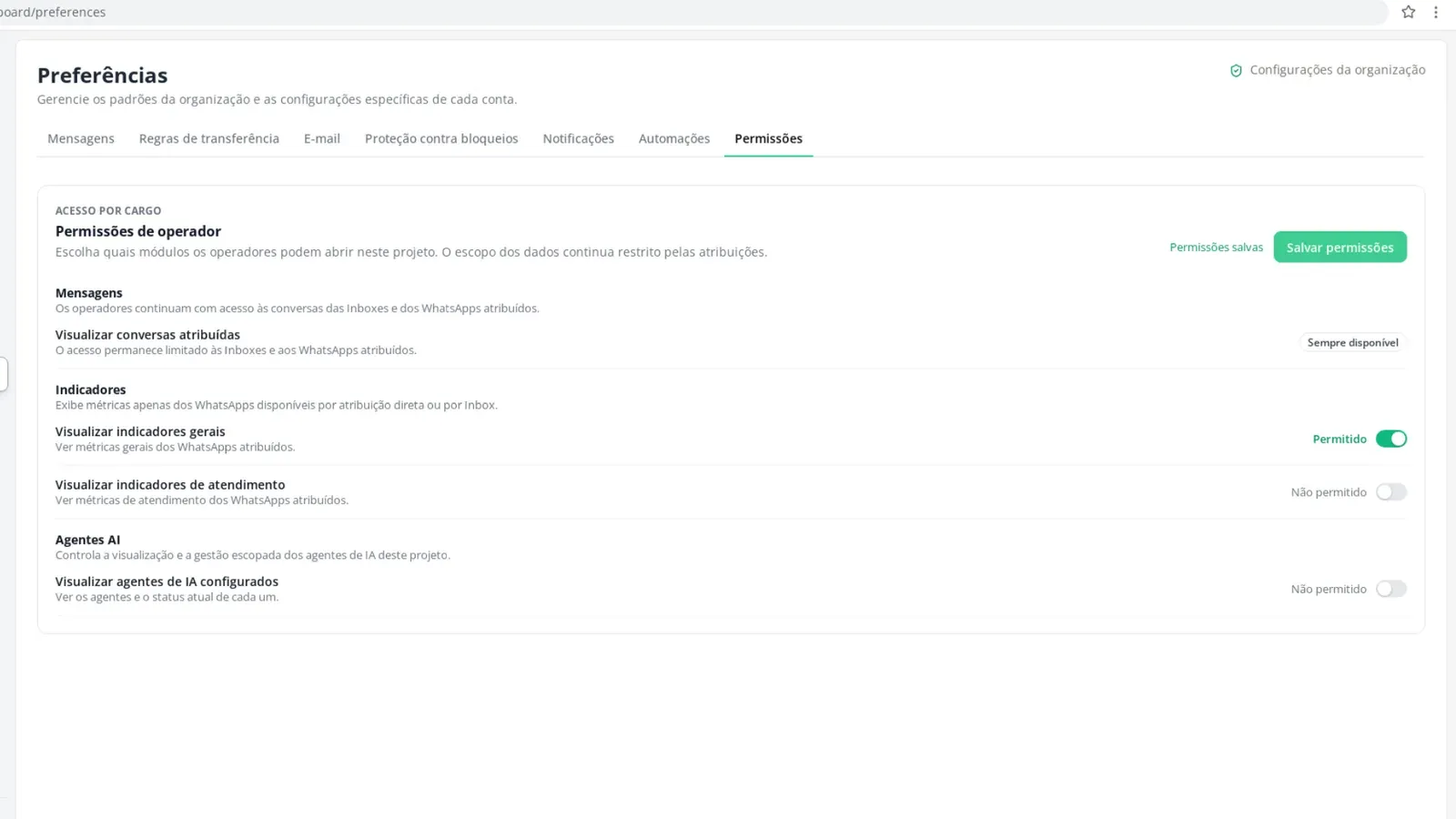The height and width of the screenshot is (819, 1456).
Task: Select the Permissões tab
Action: [769, 138]
